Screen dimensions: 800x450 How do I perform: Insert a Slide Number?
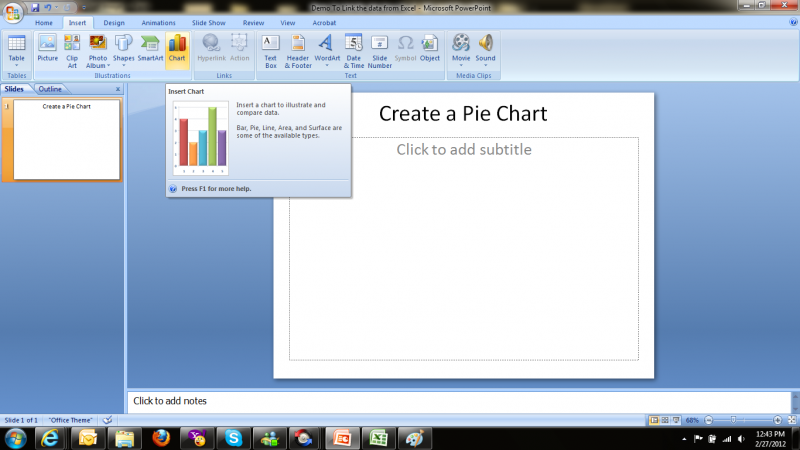click(x=380, y=48)
